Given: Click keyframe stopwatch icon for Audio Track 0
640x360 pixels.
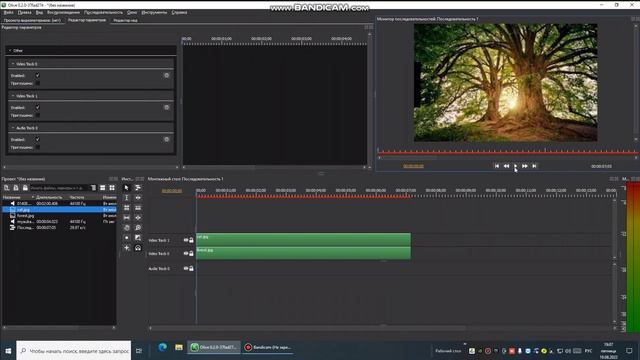Looking at the screenshot, I should (167, 139).
